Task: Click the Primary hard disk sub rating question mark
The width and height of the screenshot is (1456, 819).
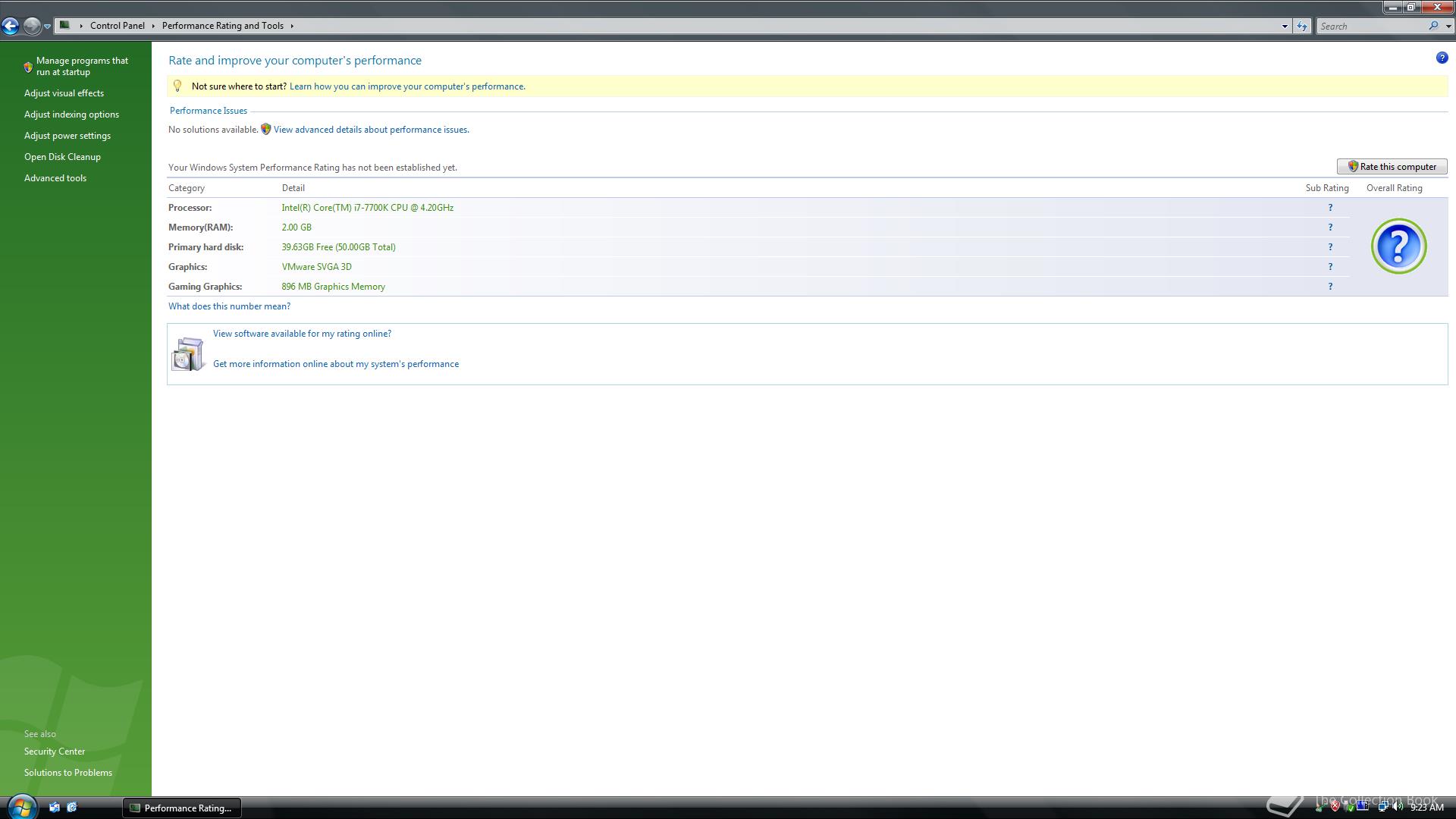Action: 1330,247
